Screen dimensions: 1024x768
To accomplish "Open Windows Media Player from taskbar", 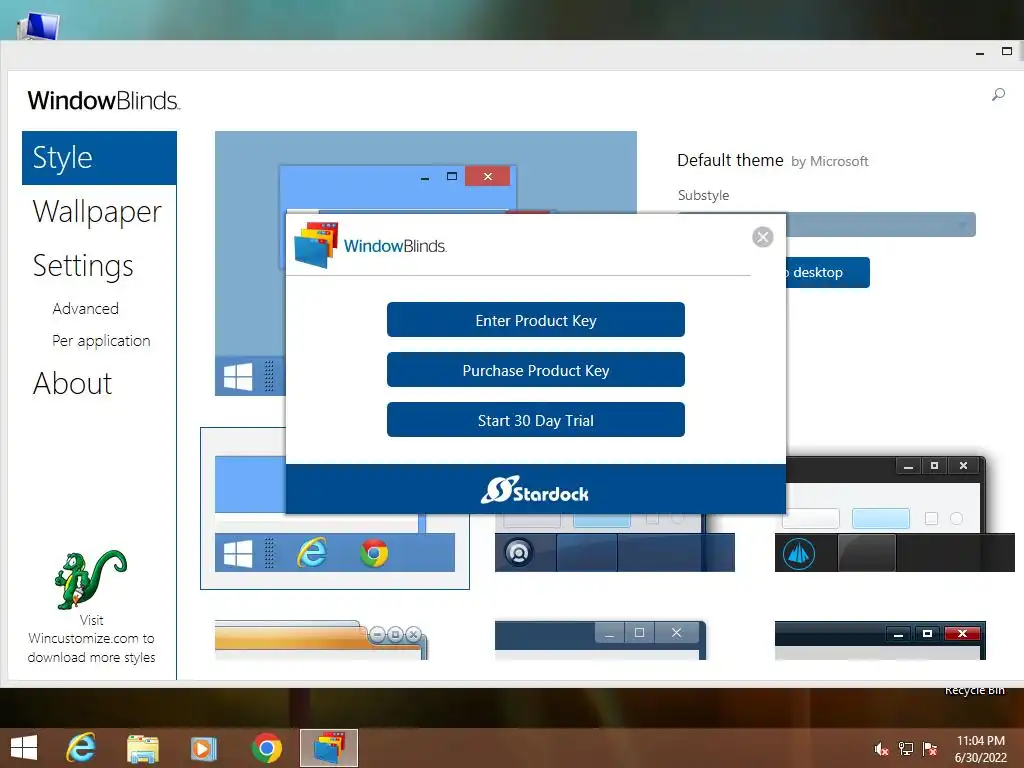I will tap(204, 748).
